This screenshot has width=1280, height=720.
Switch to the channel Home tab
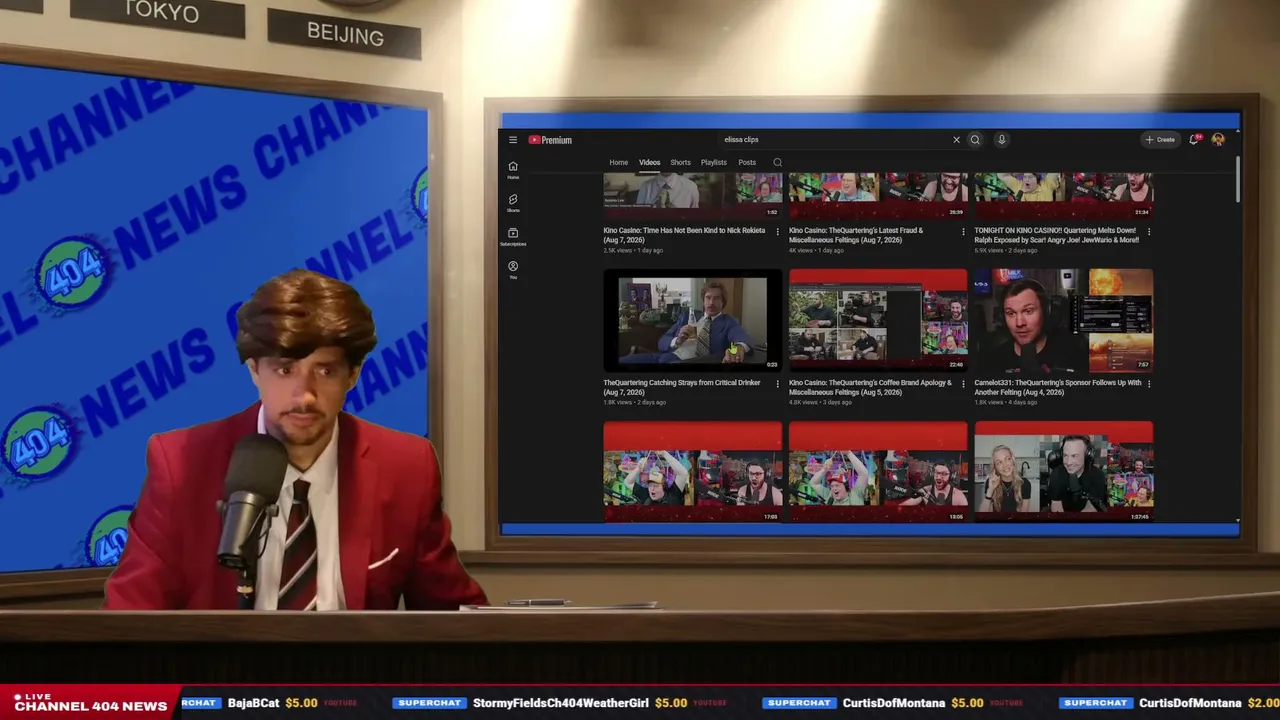point(619,162)
